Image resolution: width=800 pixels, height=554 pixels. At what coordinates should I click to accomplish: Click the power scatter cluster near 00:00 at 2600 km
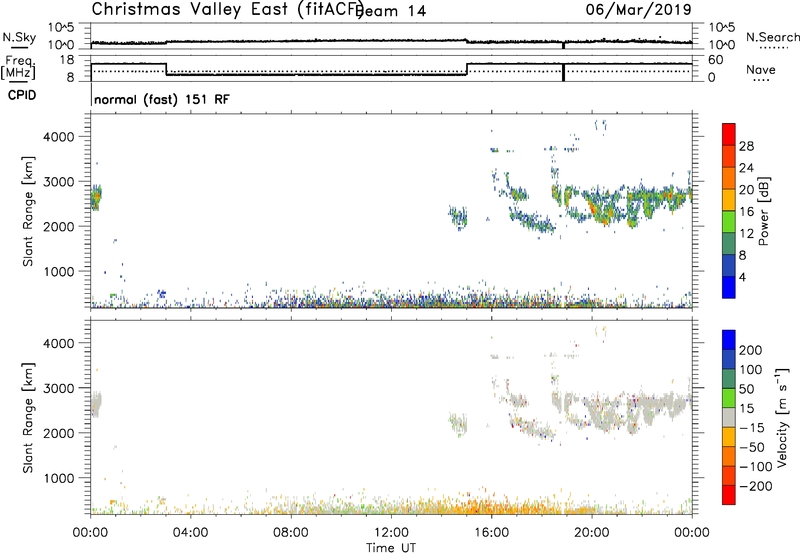(x=96, y=197)
